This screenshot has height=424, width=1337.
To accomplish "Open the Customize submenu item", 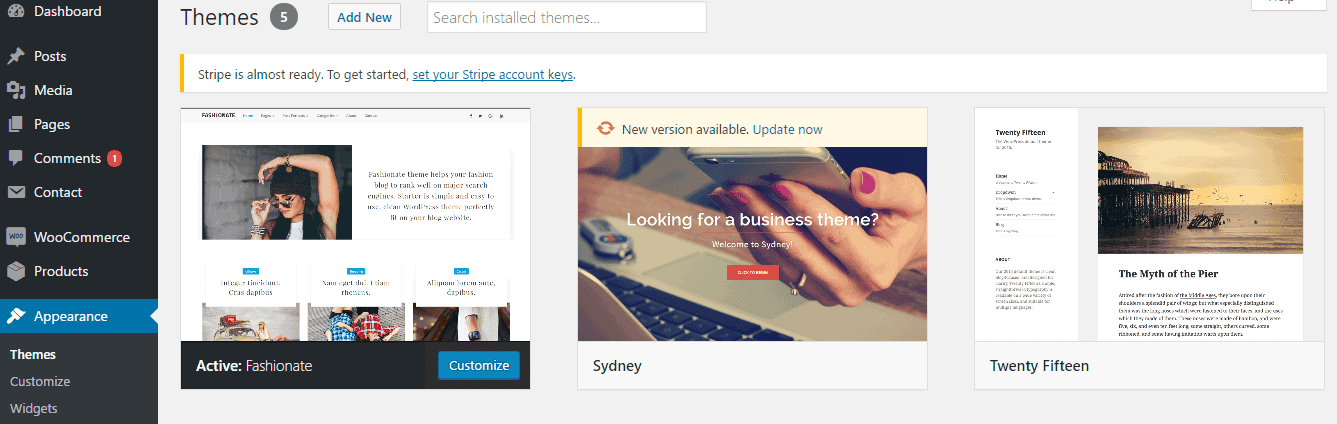I will pyautogui.click(x=40, y=381).
